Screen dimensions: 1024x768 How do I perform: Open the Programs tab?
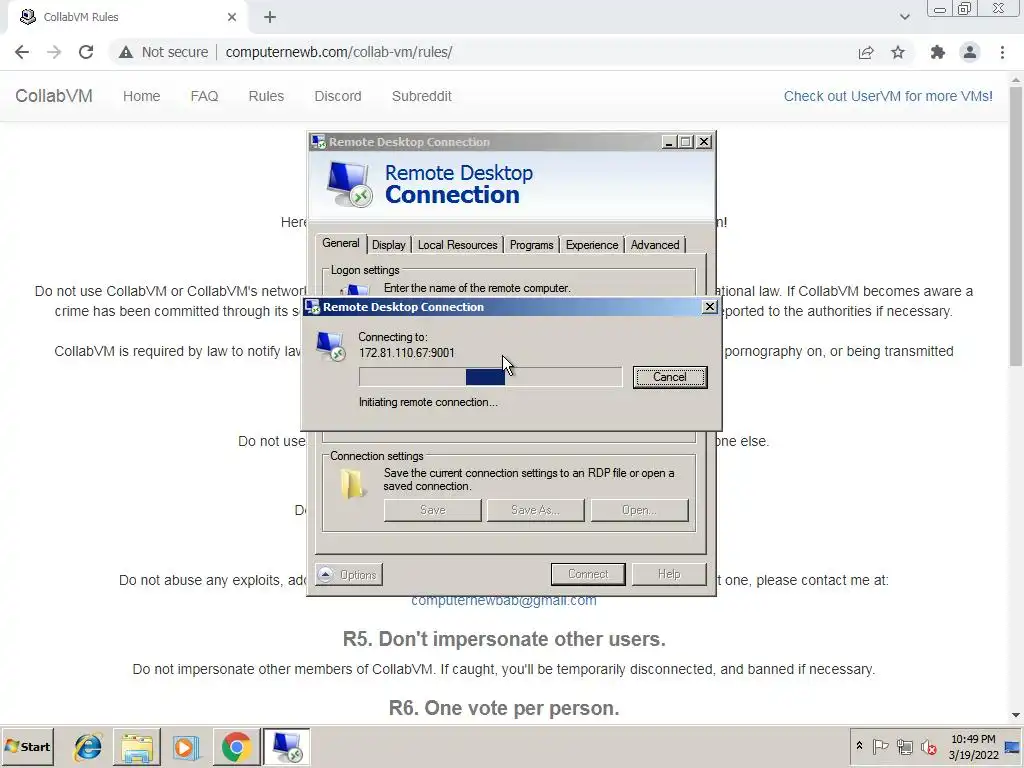[531, 245]
